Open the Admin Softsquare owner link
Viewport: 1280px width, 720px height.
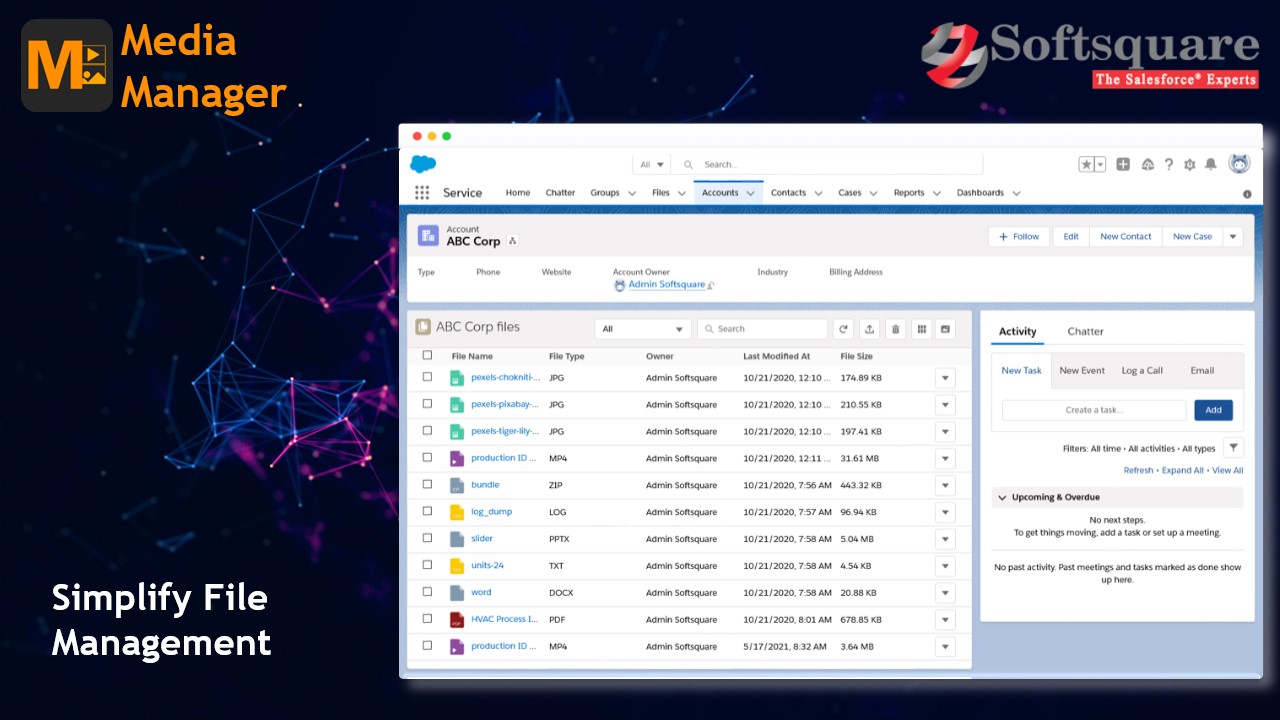click(665, 284)
